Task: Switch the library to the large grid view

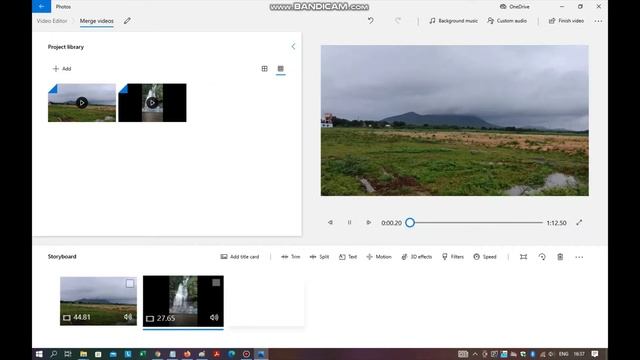Action: (264, 69)
